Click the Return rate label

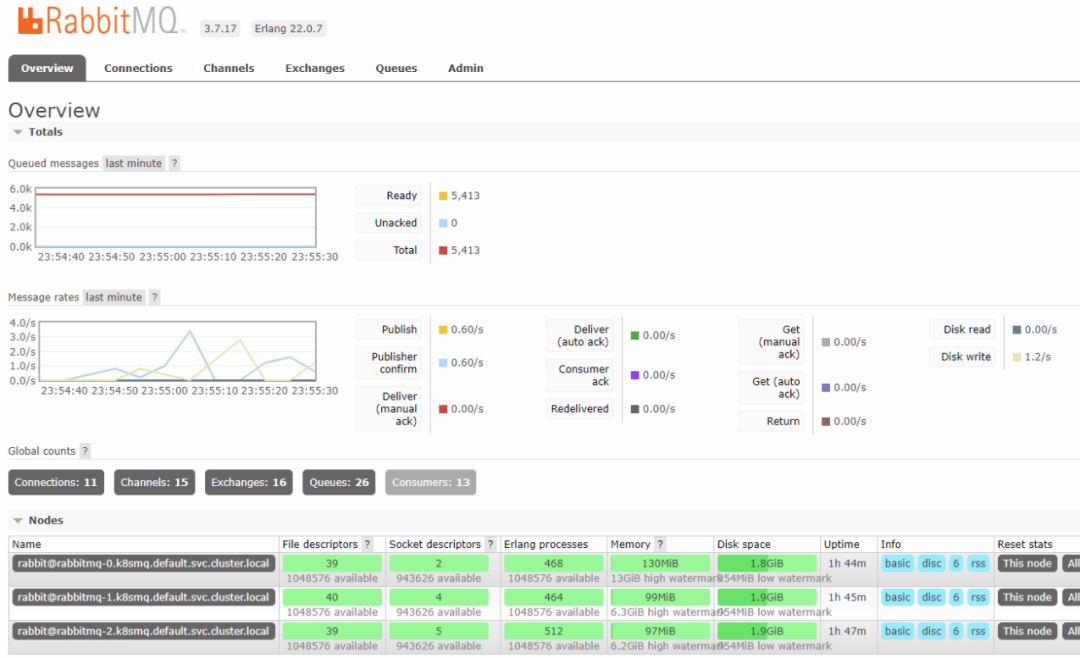pos(771,421)
